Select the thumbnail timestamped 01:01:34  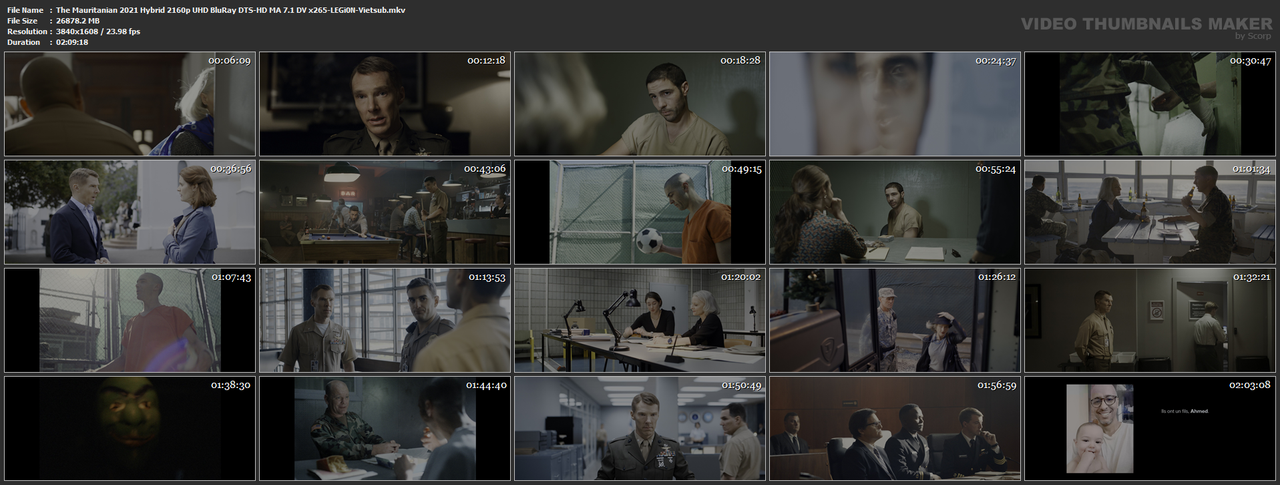[1150, 212]
